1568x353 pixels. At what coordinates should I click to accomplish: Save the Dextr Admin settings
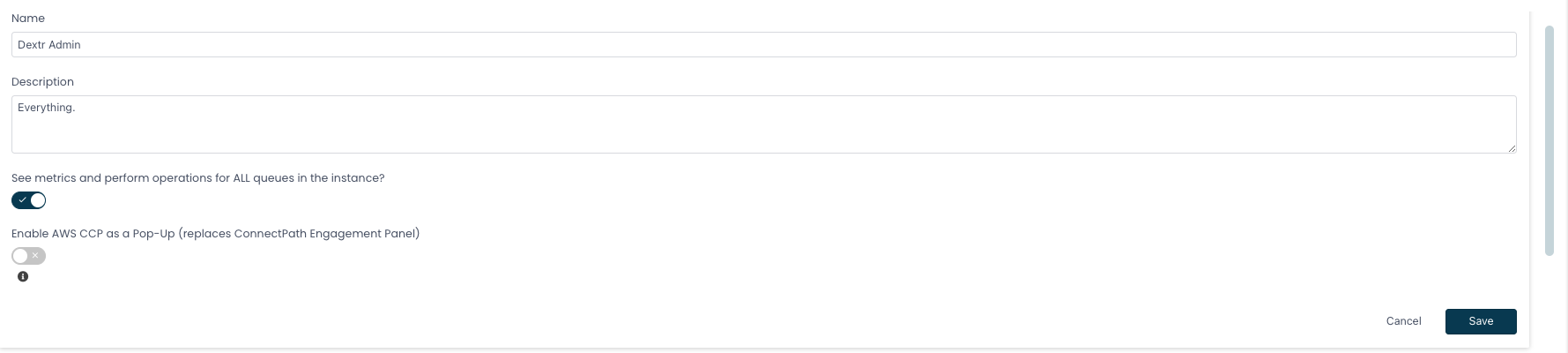1481,321
